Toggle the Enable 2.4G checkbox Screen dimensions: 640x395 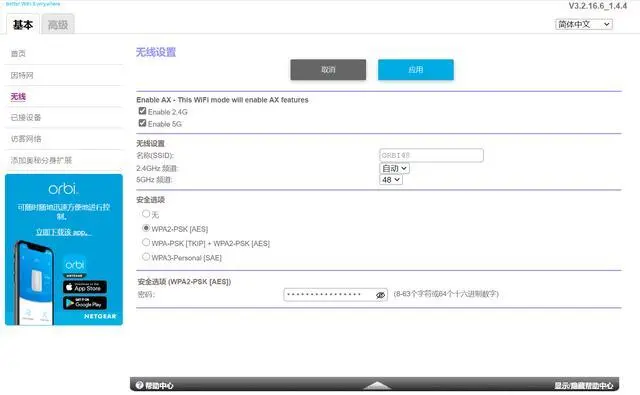[142, 111]
